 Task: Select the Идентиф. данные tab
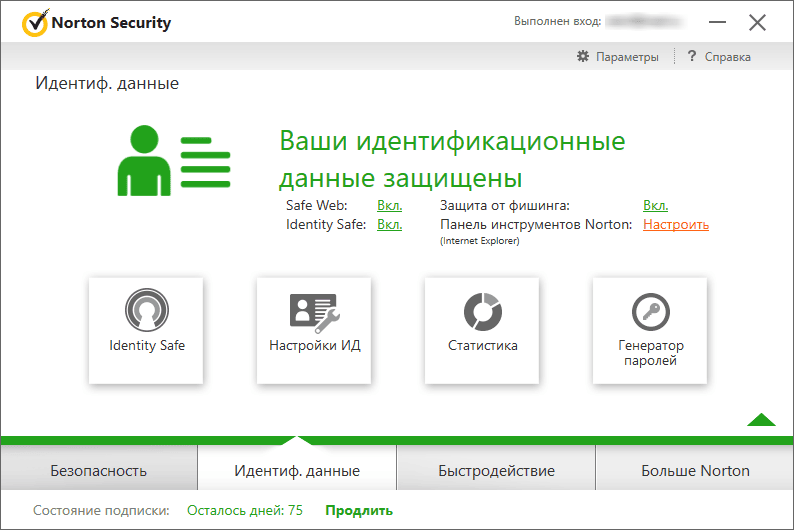[297, 468]
